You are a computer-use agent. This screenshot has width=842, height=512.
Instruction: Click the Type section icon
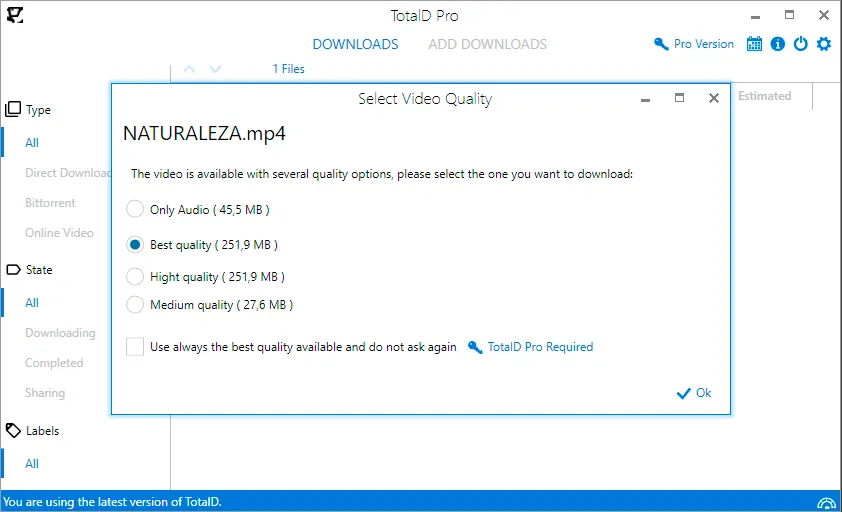[x=13, y=110]
